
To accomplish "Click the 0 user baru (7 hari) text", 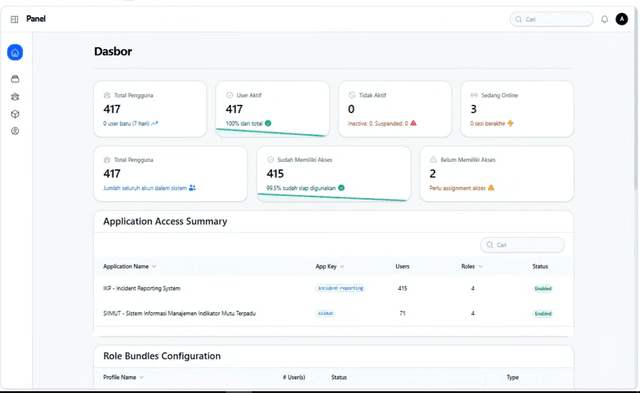I will 126,123.
